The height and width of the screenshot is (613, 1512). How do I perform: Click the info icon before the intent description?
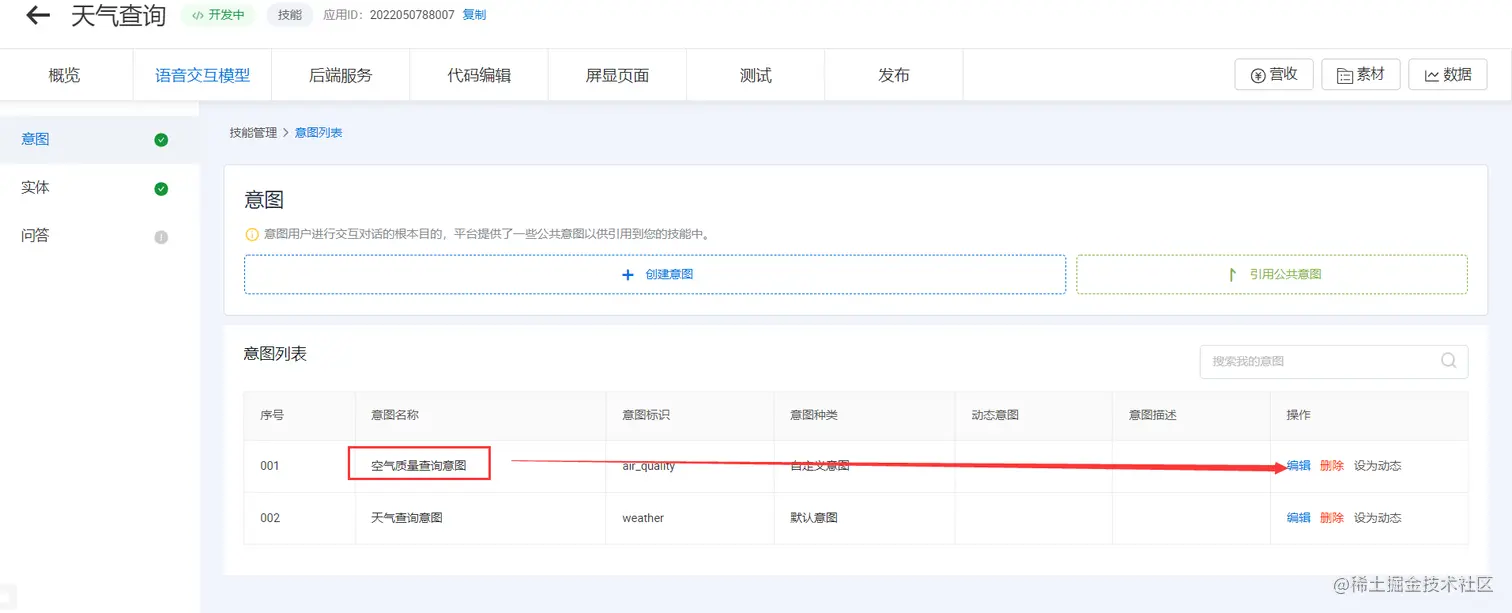[251, 234]
